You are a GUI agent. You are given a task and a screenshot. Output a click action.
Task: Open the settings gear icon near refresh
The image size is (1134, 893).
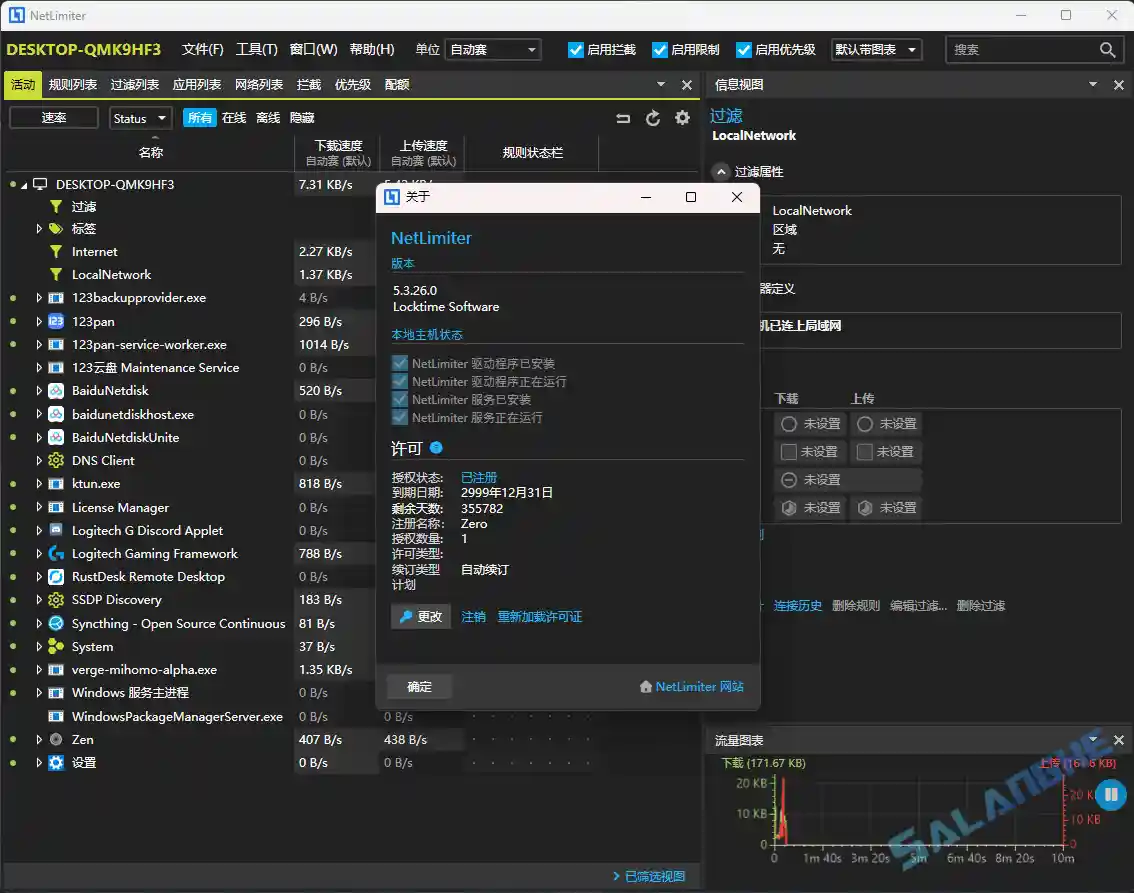tap(683, 117)
